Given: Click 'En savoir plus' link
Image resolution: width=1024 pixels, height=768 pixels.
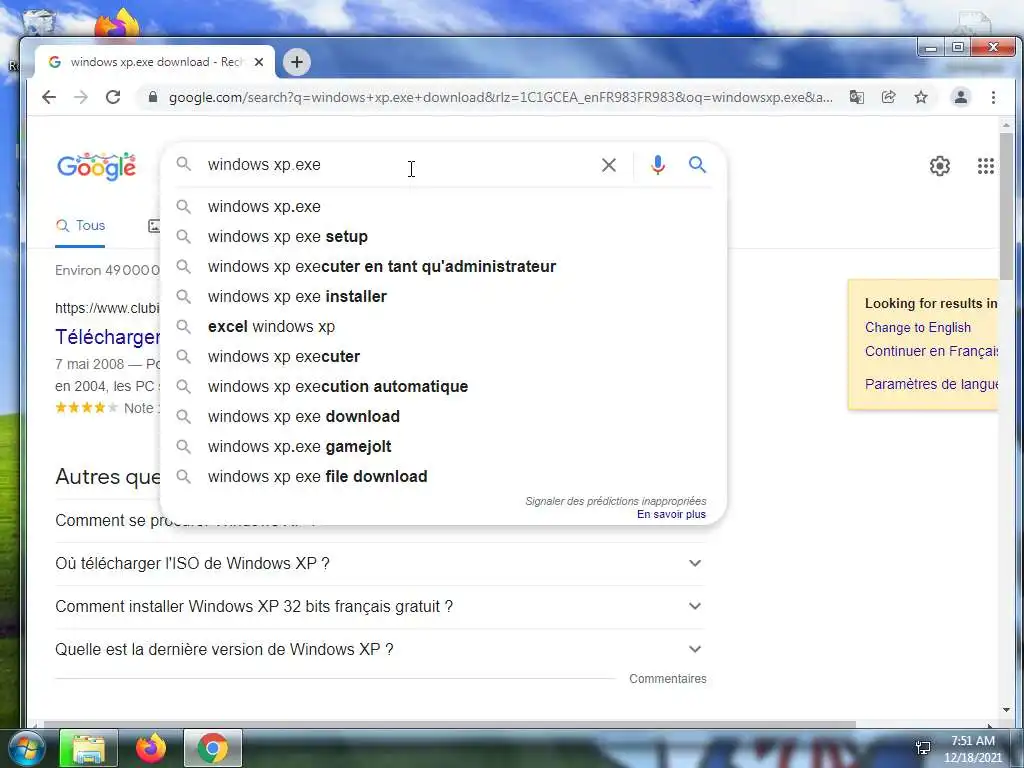Looking at the screenshot, I should coord(671,515).
